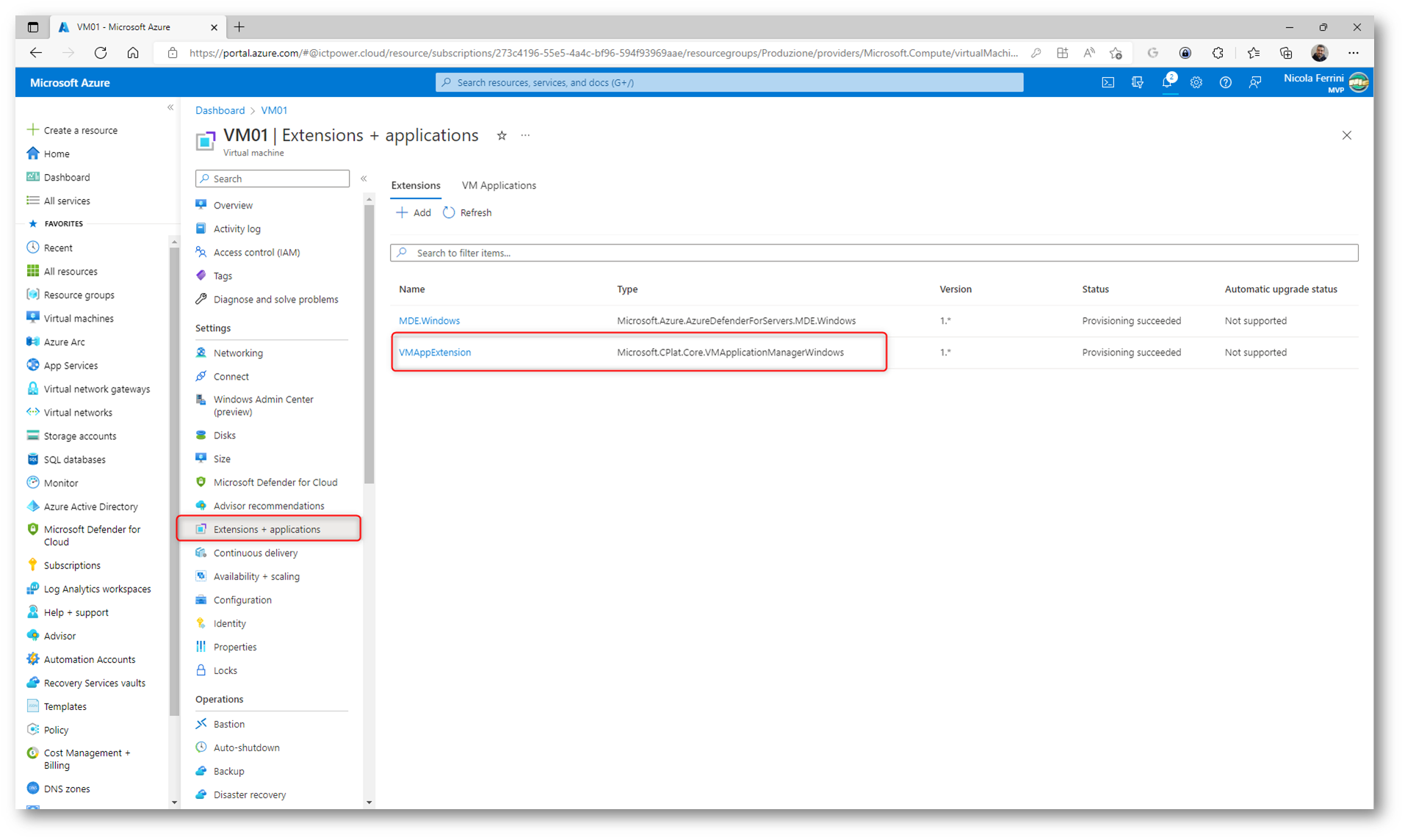Sort by Name column header

(411, 289)
